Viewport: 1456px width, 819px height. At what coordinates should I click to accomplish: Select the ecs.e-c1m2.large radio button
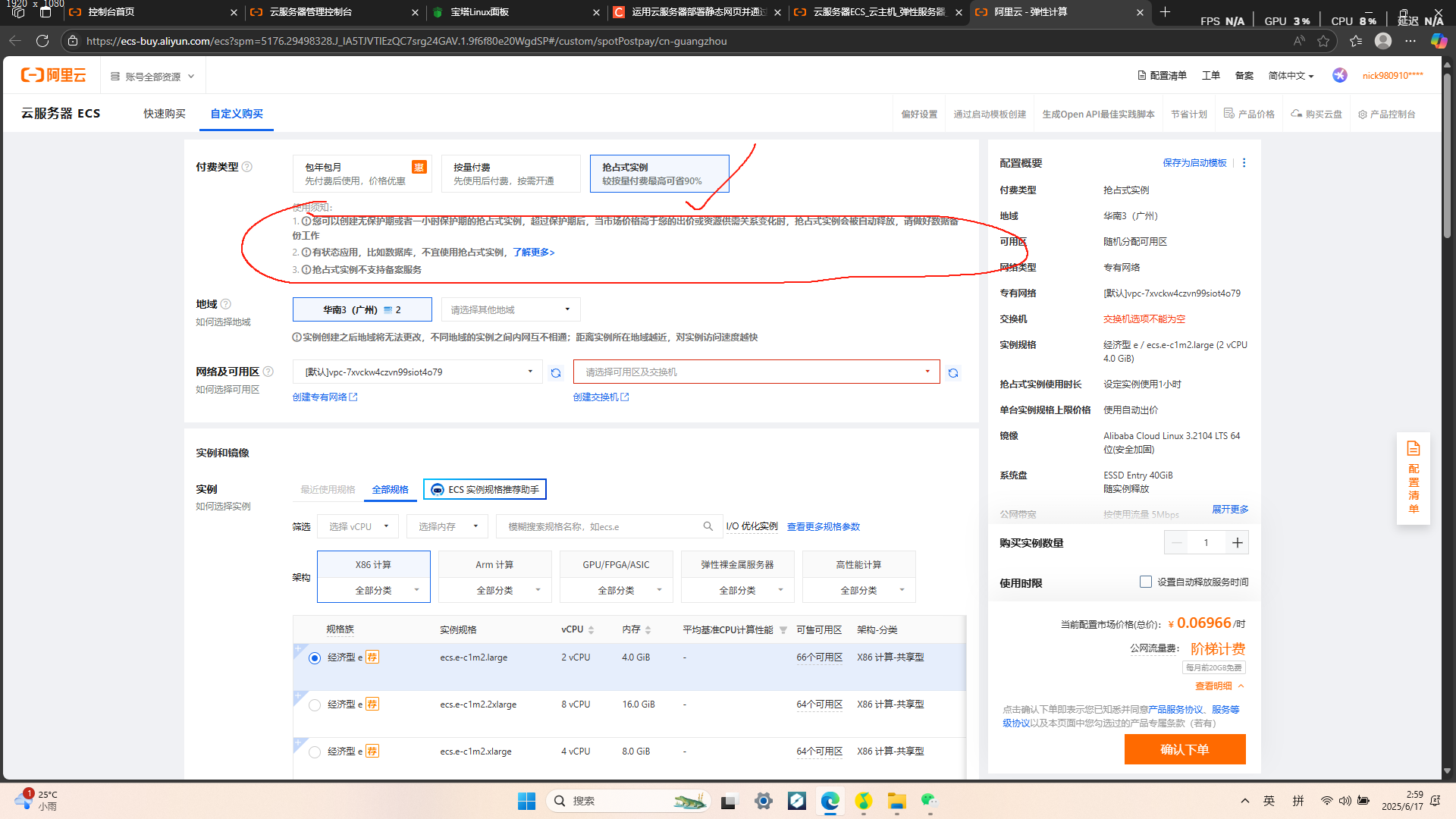click(x=315, y=658)
